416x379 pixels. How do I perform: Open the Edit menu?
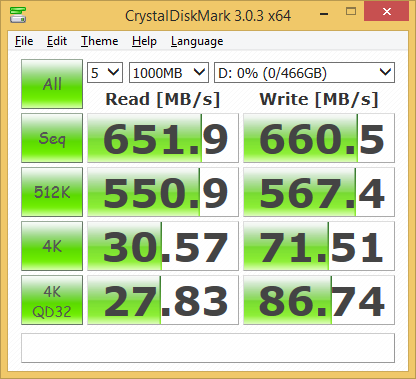point(57,41)
